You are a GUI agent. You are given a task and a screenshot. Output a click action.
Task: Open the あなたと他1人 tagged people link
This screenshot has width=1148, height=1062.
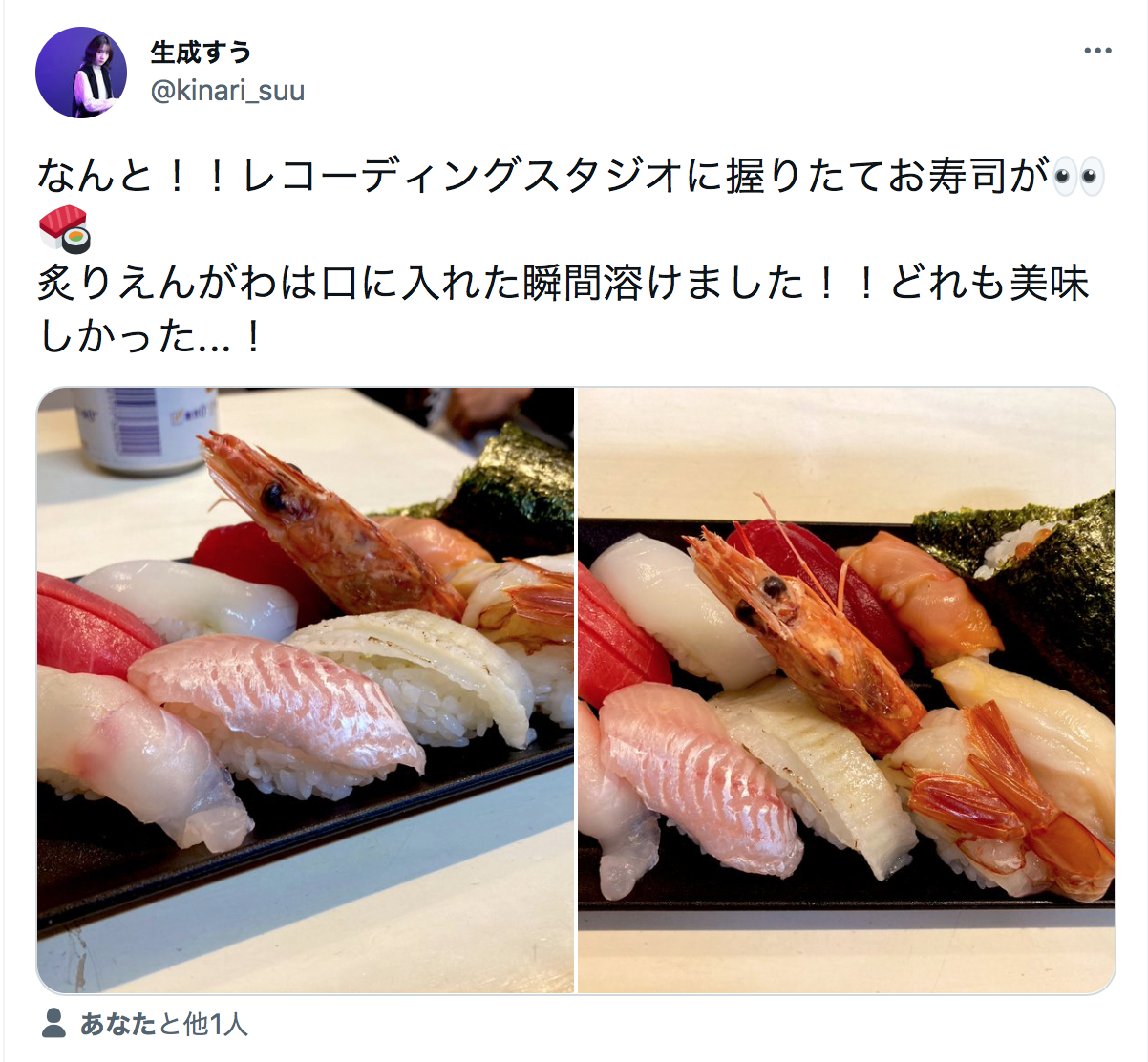(x=163, y=1025)
